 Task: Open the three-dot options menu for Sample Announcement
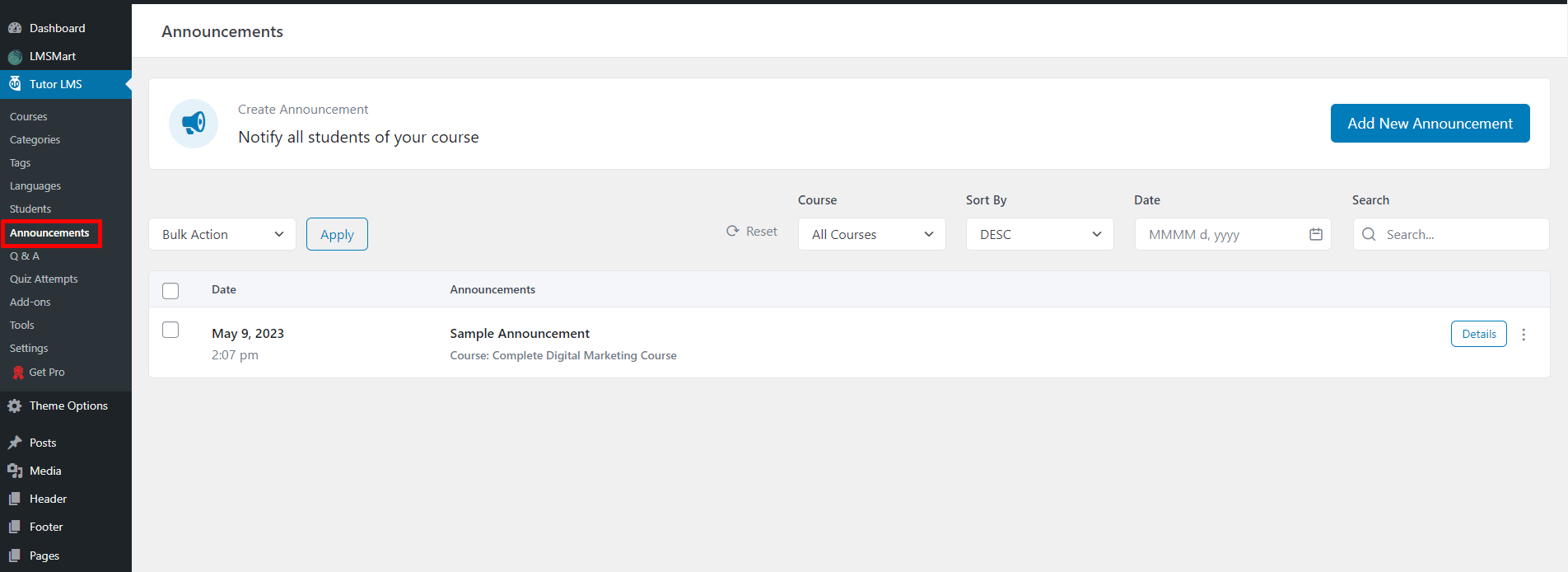point(1524,335)
